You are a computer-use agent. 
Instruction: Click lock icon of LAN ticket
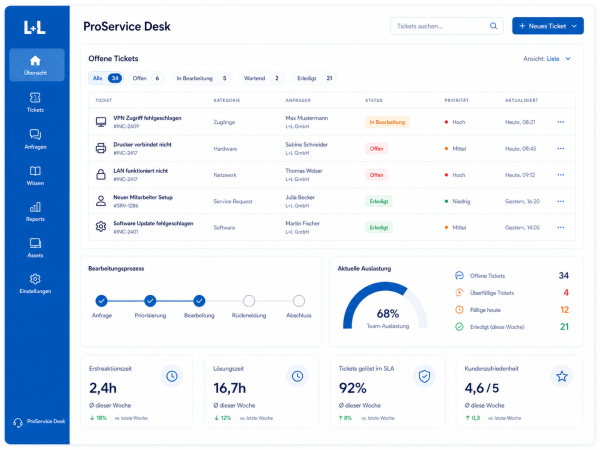(x=101, y=174)
